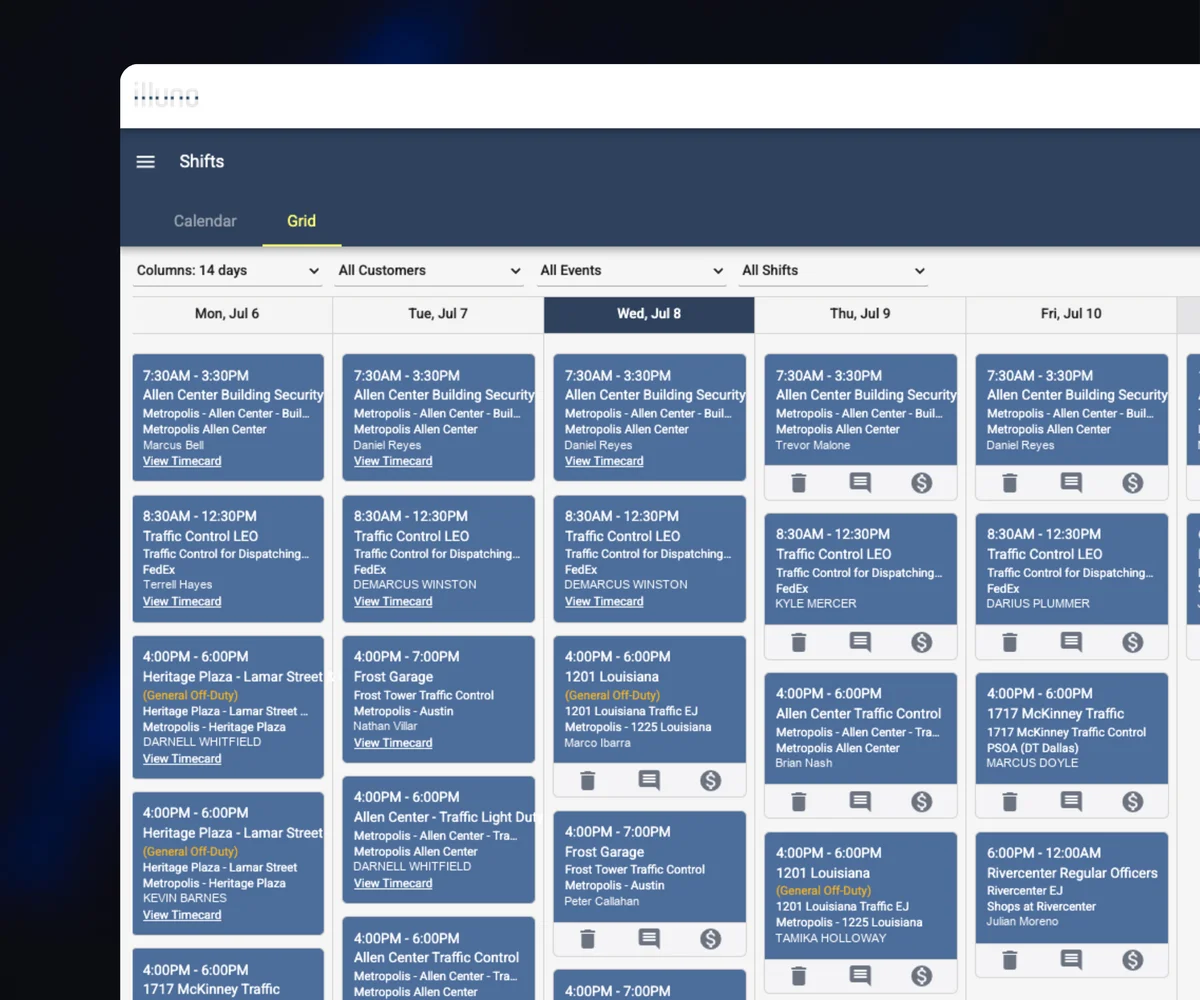View Timecard for Darnell Whitfield's Heritage Plaza shift
1200x1000 pixels.
[x=182, y=759]
